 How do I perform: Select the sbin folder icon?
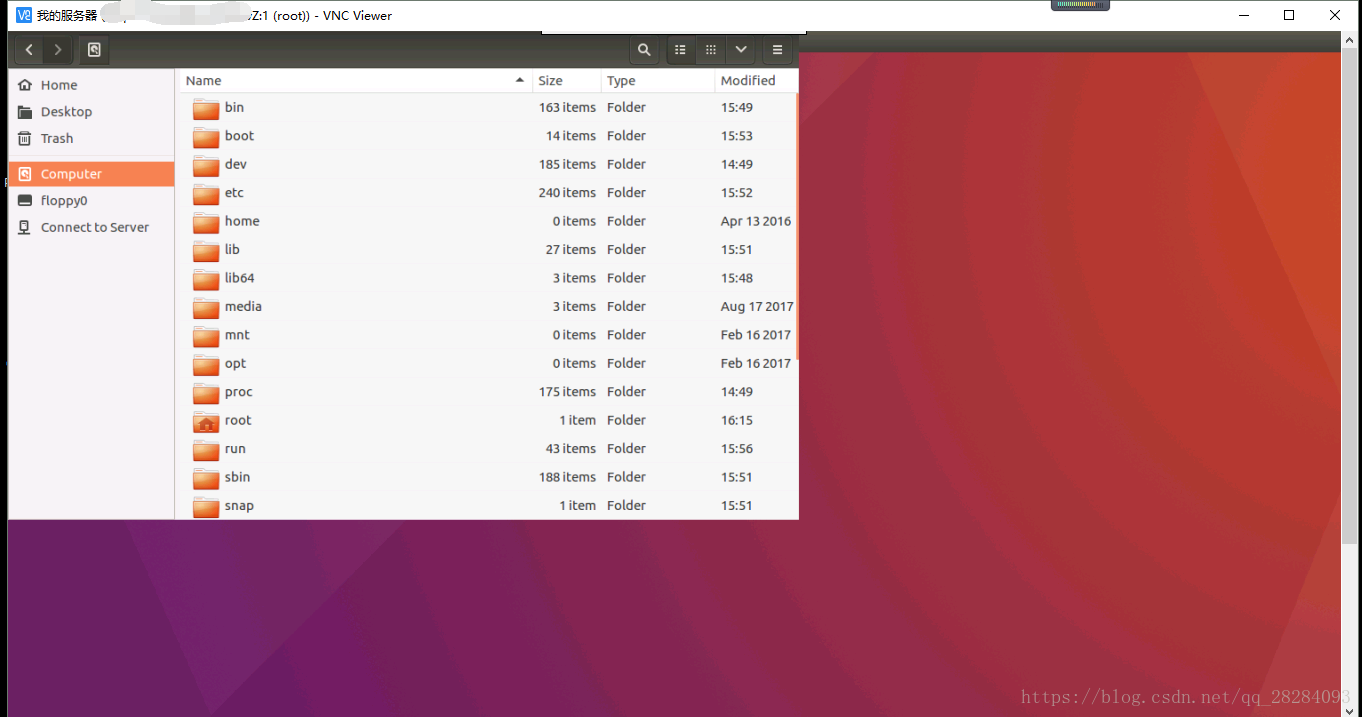(206, 478)
